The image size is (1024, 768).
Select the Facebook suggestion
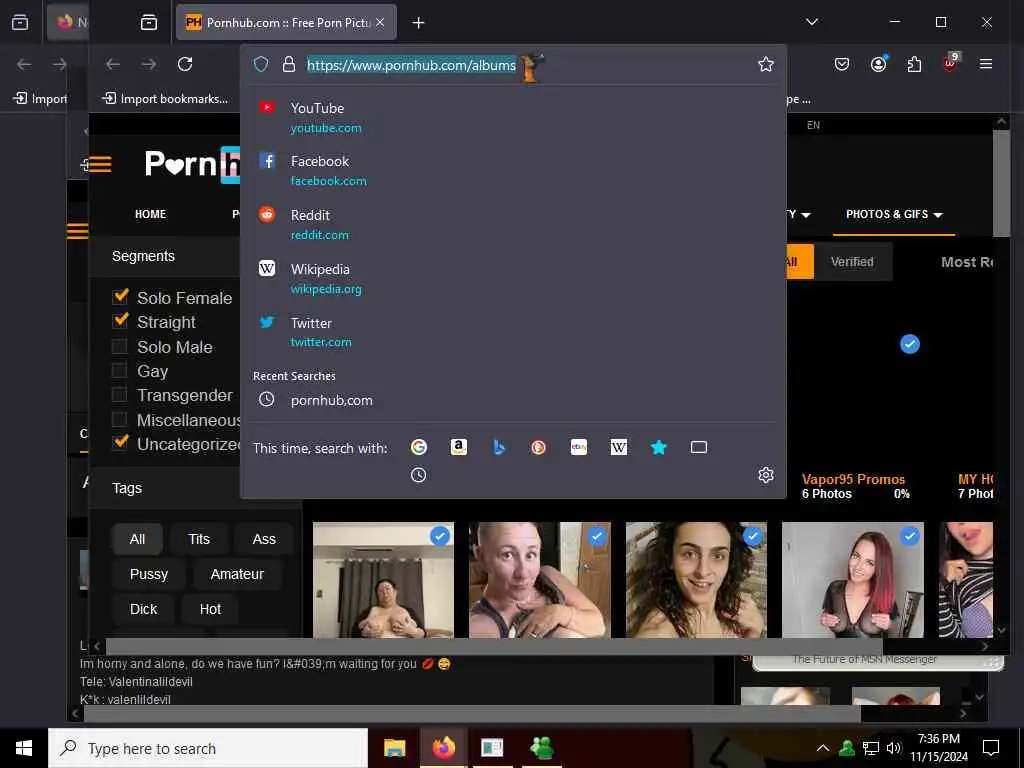tap(513, 170)
